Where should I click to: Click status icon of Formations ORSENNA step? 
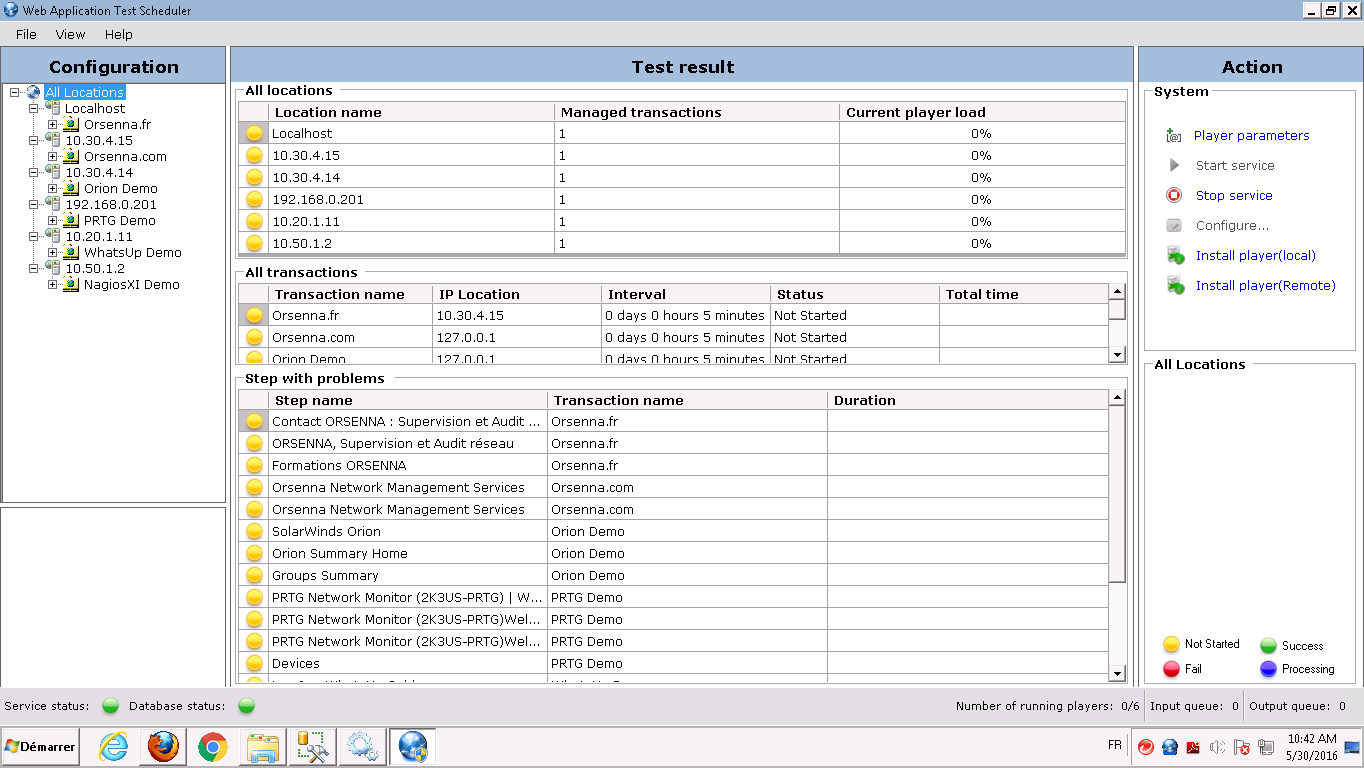pyautogui.click(x=254, y=465)
